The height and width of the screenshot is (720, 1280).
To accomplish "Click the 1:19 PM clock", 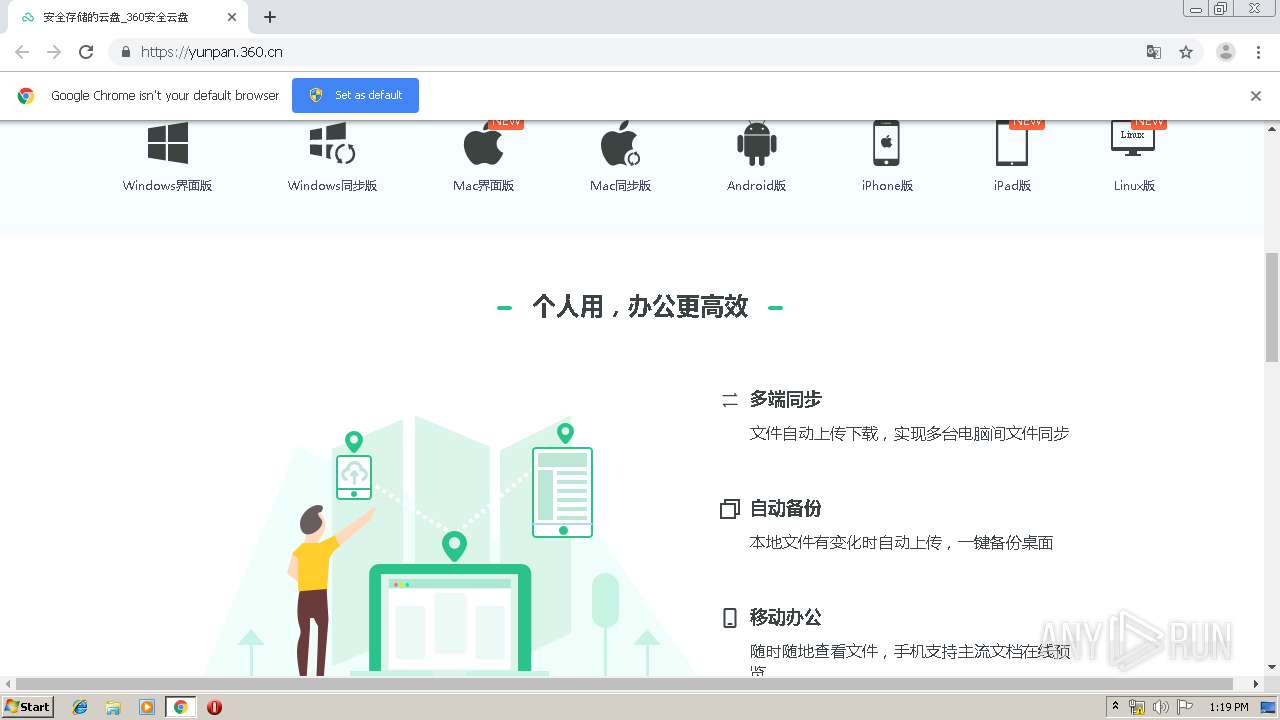I will point(1229,707).
